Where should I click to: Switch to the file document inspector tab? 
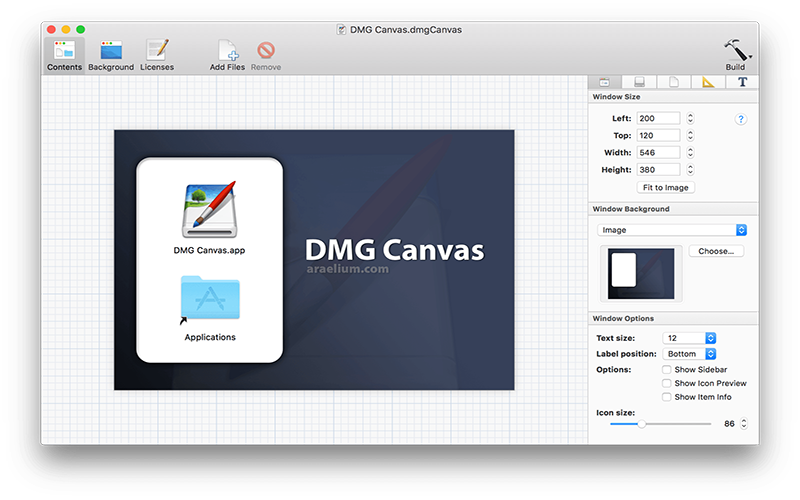(x=673, y=82)
